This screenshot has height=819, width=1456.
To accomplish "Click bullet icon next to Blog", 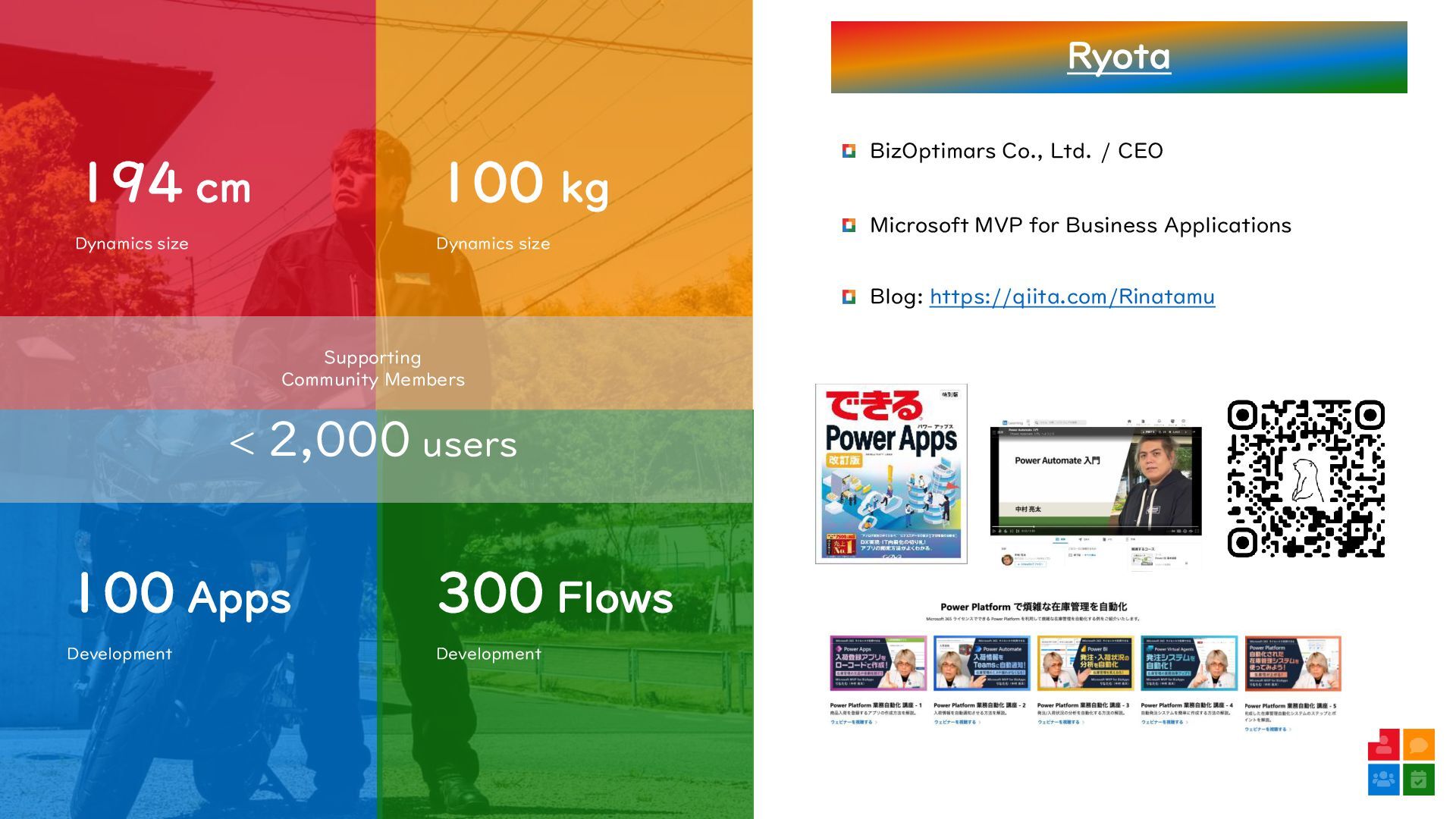I will click(849, 297).
